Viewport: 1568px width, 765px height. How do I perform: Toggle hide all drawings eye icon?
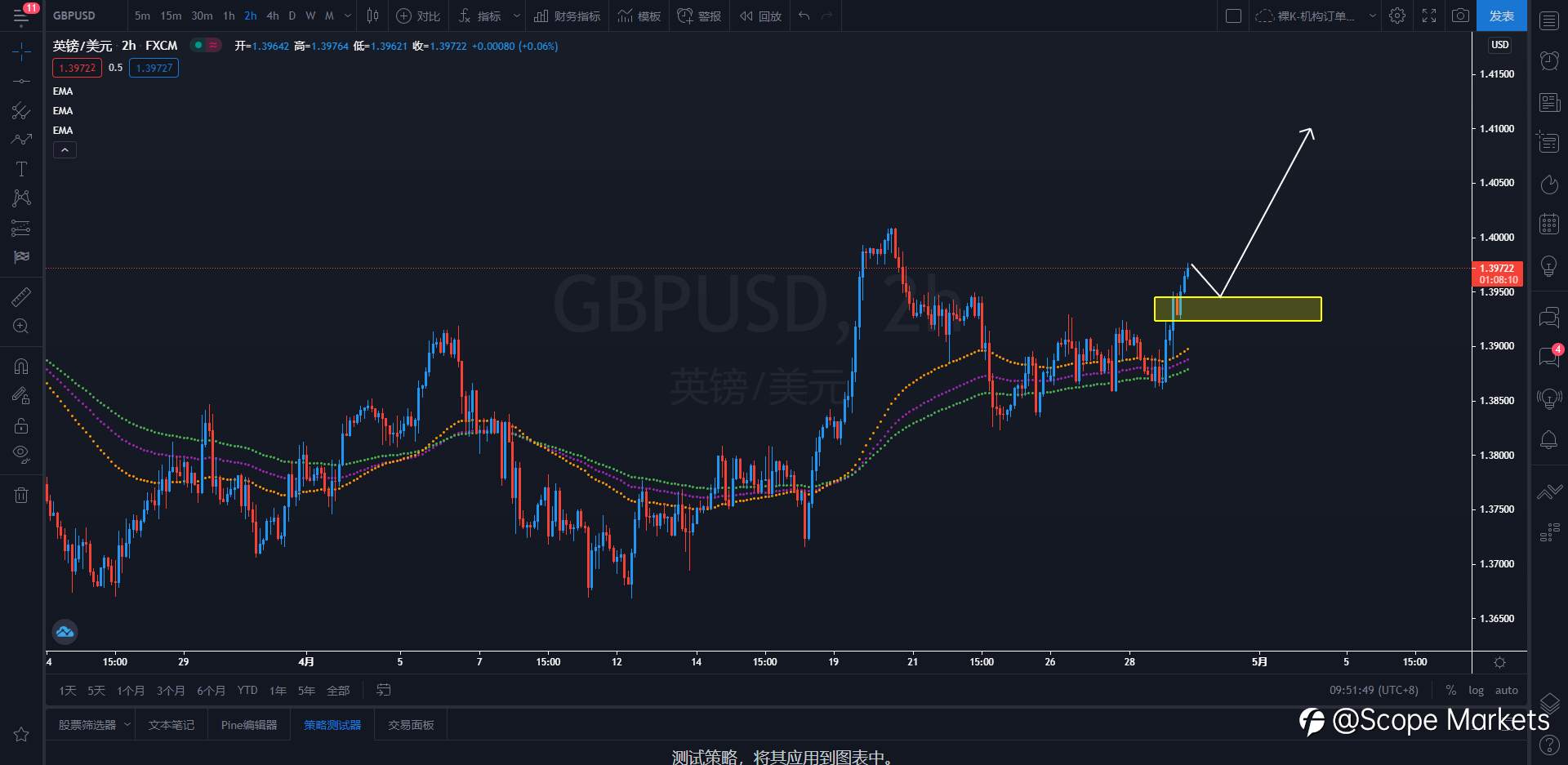21,455
